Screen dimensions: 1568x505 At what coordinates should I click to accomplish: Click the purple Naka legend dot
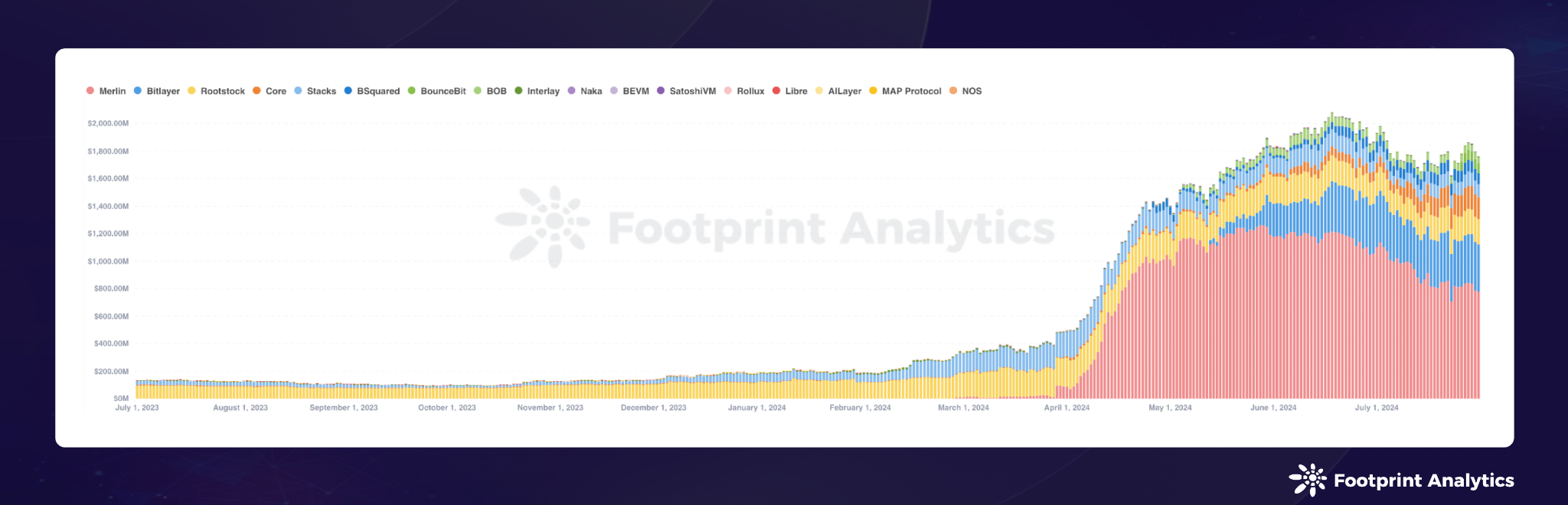[572, 91]
